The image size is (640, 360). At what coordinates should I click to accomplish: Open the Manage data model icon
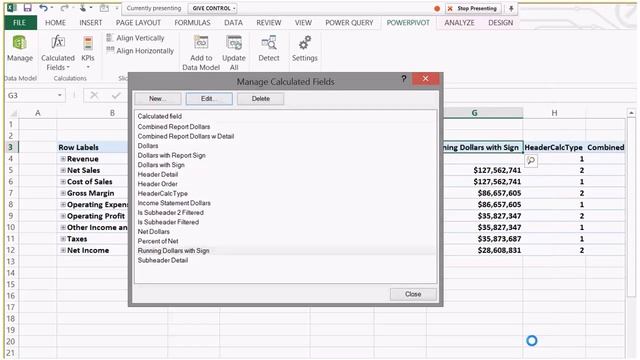(x=20, y=43)
